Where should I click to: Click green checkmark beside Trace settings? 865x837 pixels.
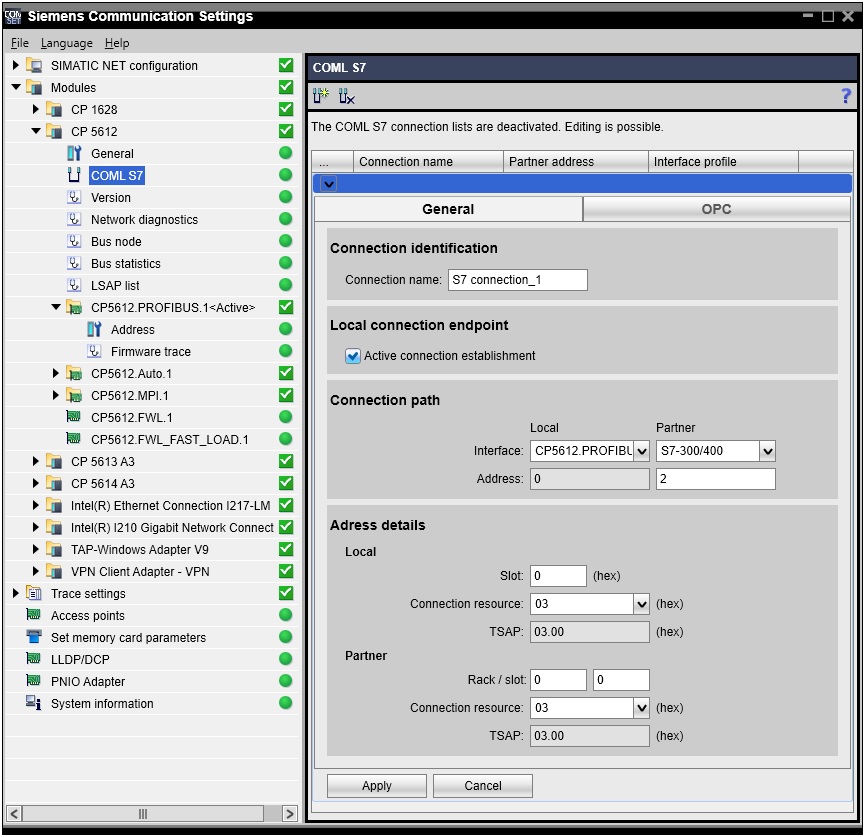click(x=286, y=594)
